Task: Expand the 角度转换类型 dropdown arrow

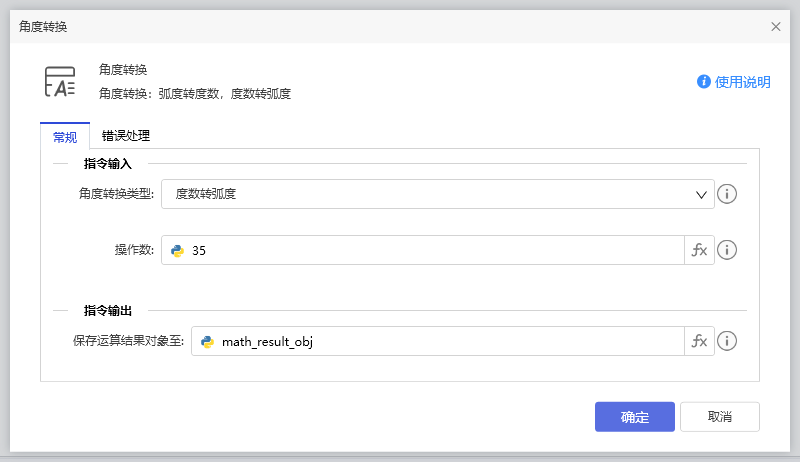Action: [702, 194]
